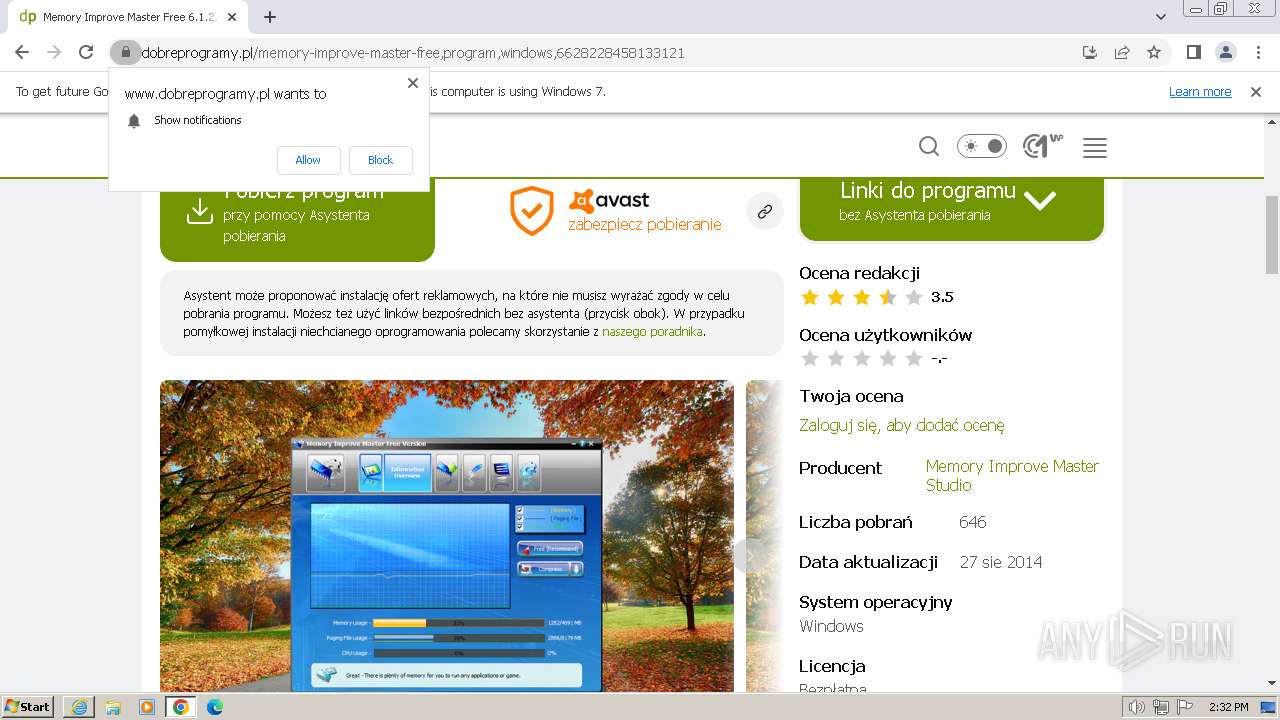
Task: Open the Chrome profile avatar
Action: pyautogui.click(x=1226, y=52)
